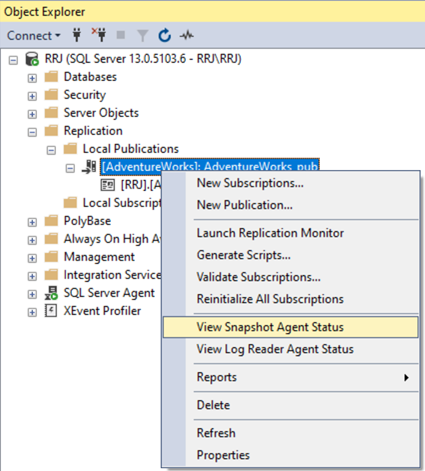Click the XEvent Profiler icon

[51, 311]
